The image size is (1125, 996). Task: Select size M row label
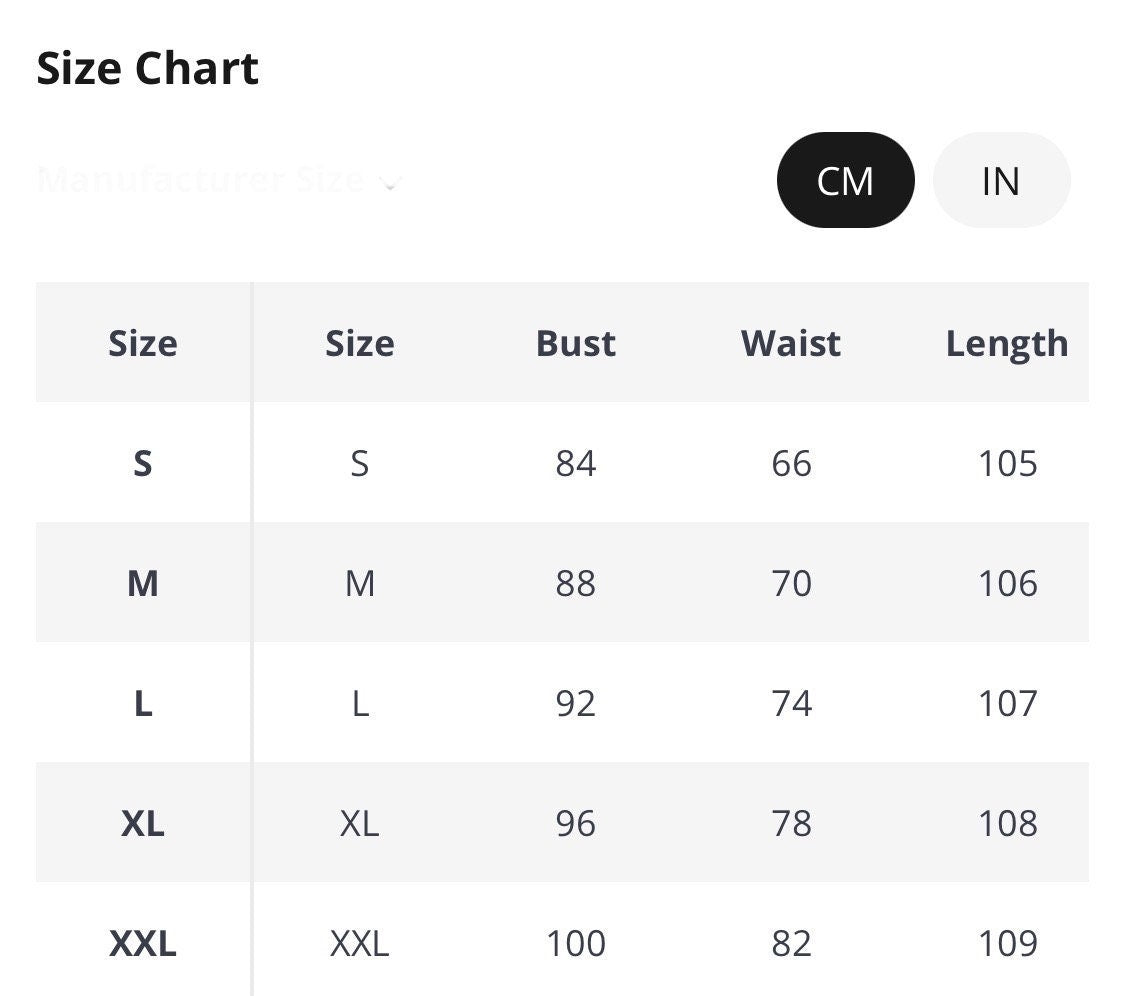[143, 583]
